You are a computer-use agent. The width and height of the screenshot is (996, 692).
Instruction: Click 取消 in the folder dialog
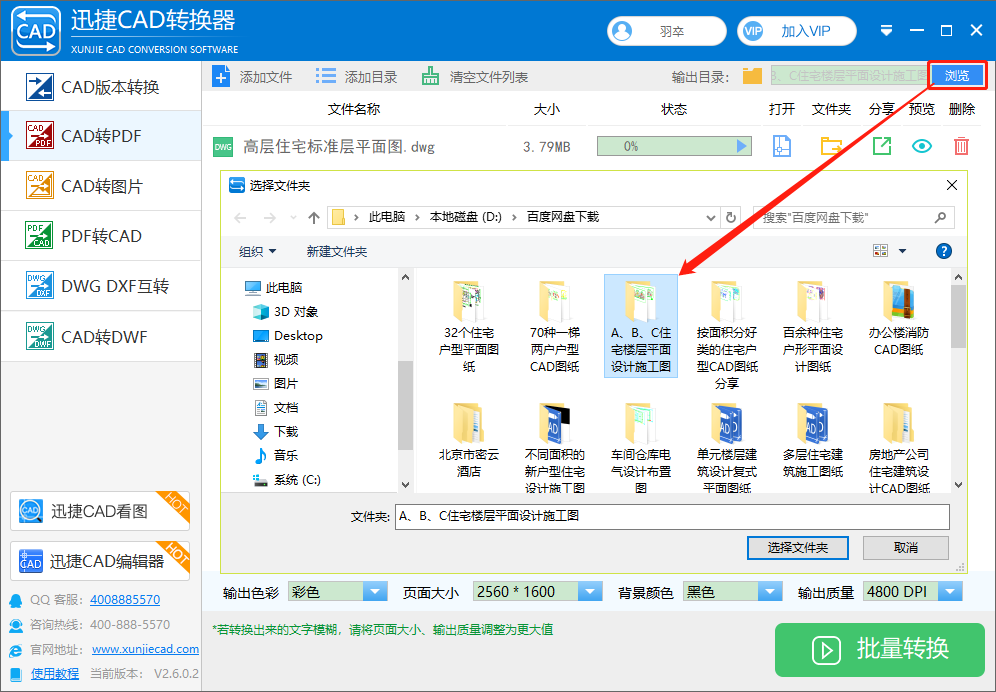pos(906,548)
